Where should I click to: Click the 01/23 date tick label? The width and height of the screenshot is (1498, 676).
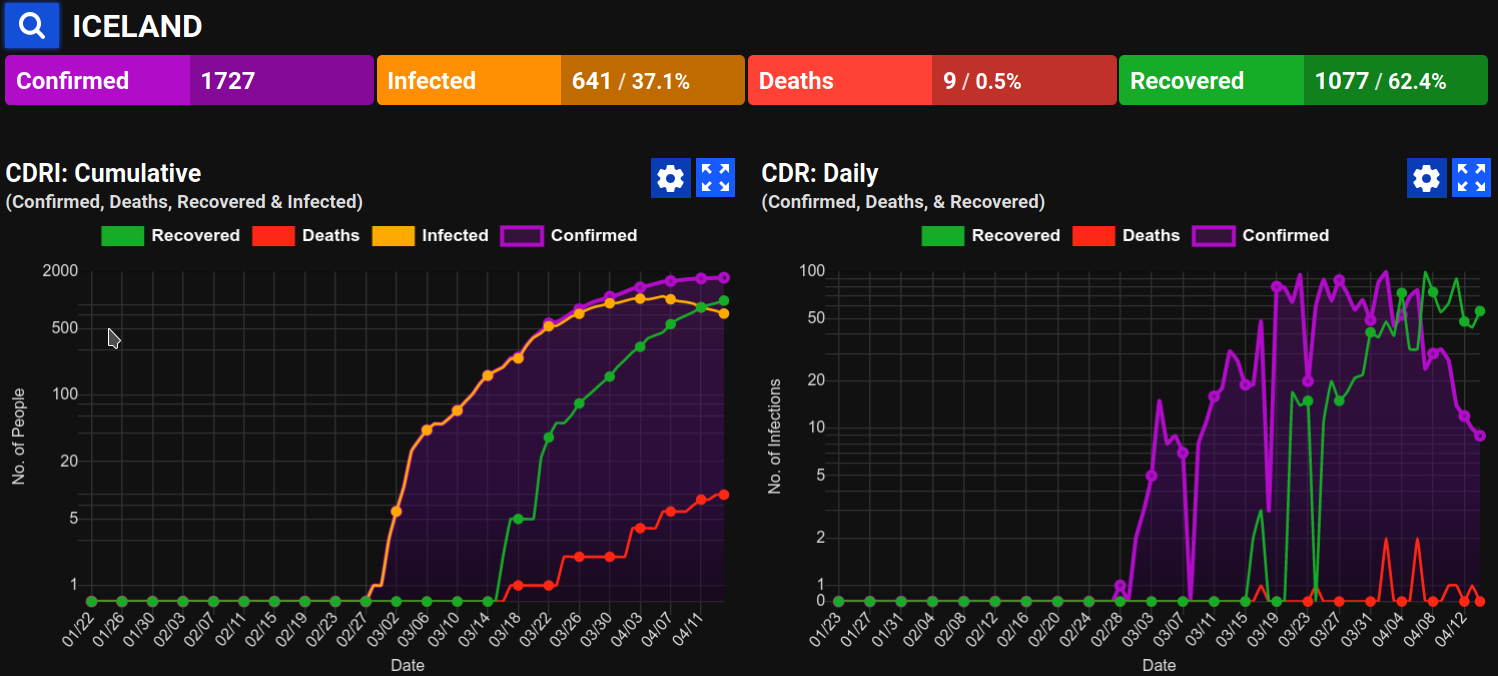tap(824, 629)
